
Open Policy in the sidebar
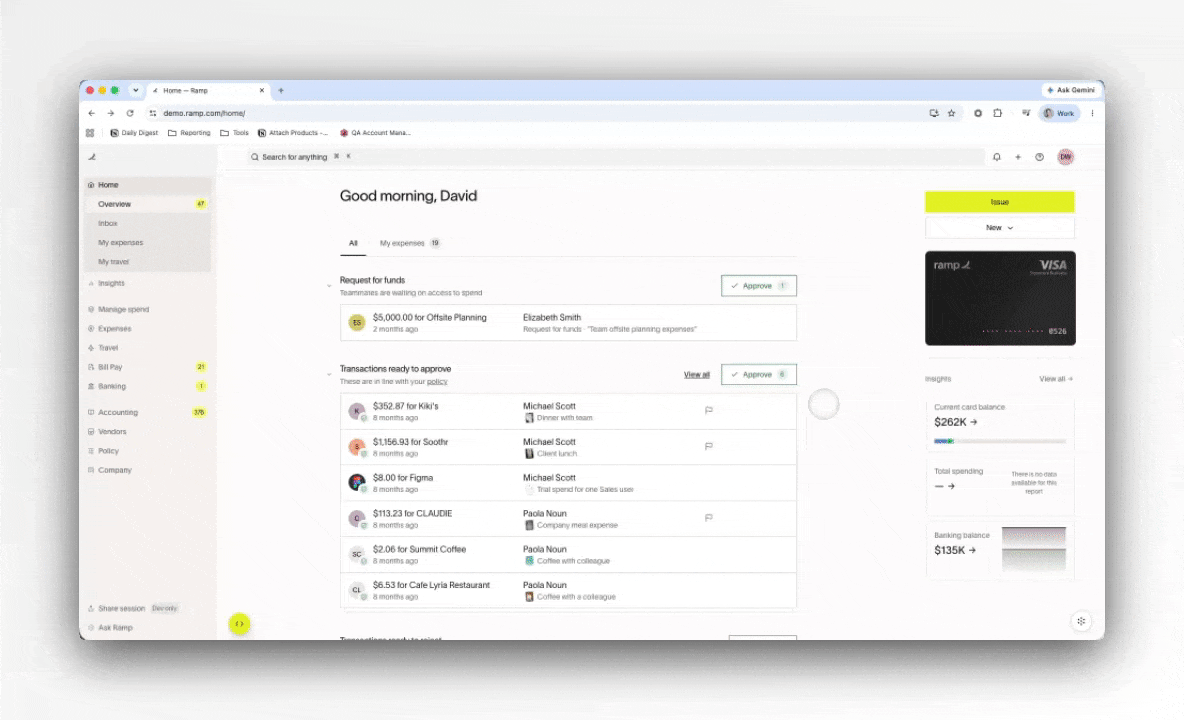(148, 451)
